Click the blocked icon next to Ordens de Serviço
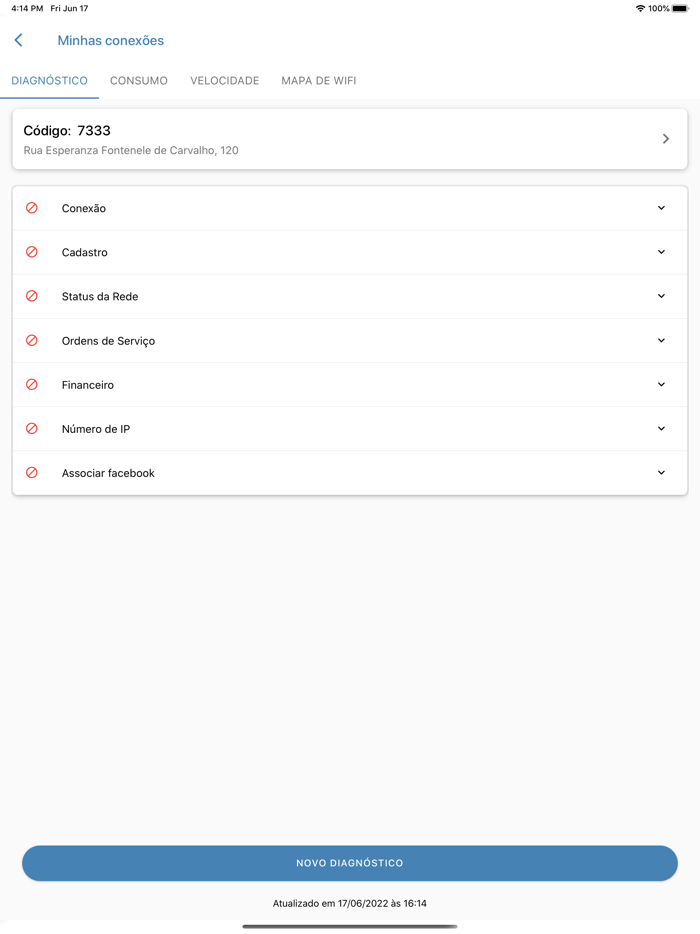 (x=32, y=340)
